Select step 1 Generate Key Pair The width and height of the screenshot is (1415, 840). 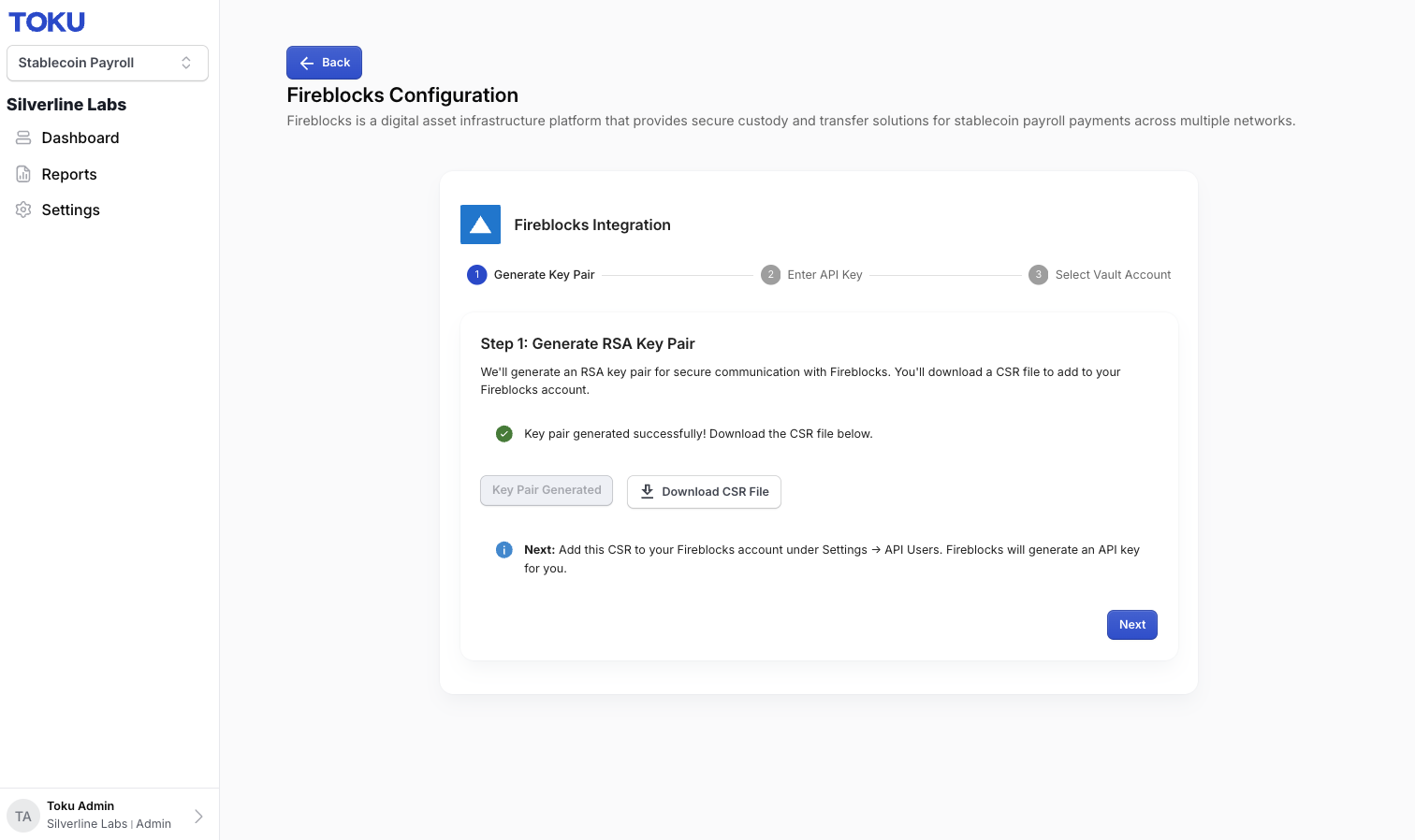click(531, 275)
